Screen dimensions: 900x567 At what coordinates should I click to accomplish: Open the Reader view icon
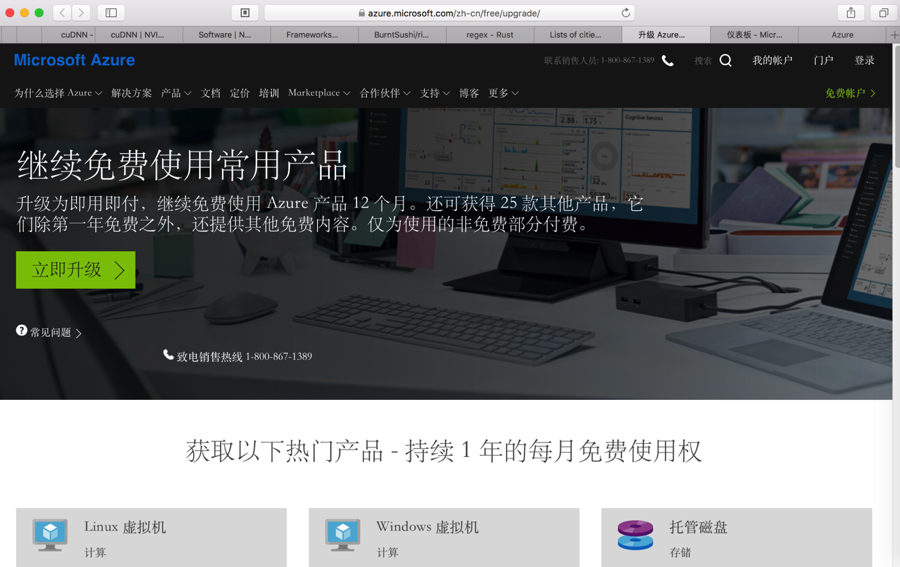click(x=245, y=13)
